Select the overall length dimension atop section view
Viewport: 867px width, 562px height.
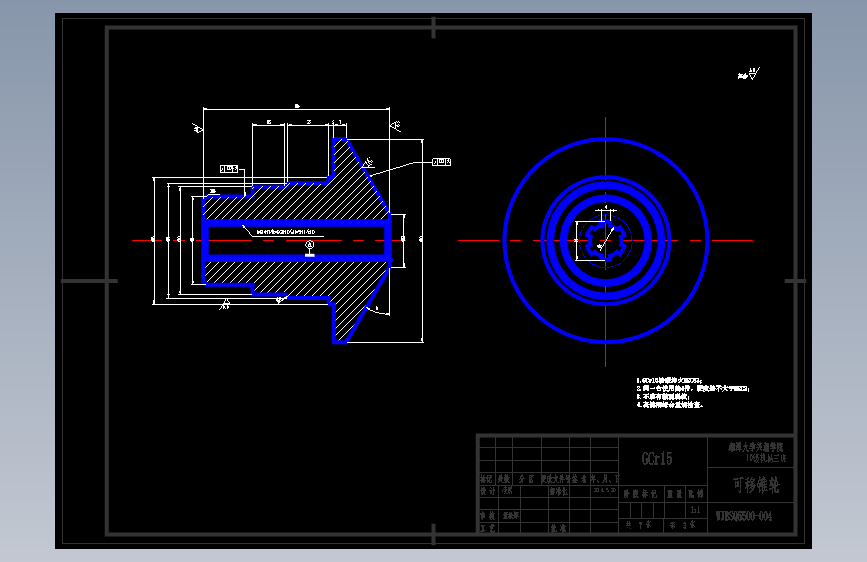296,107
